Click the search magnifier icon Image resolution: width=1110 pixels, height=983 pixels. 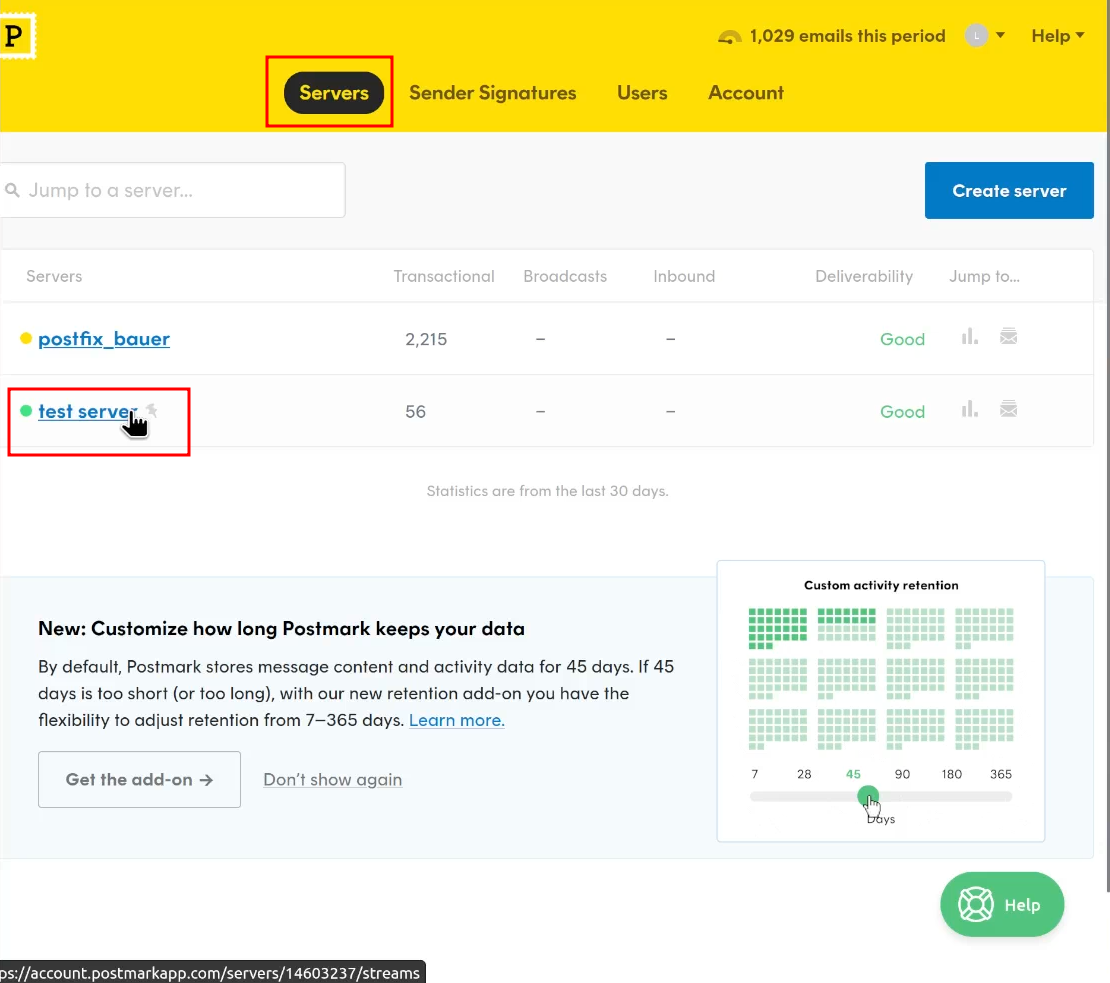pyautogui.click(x=12, y=190)
